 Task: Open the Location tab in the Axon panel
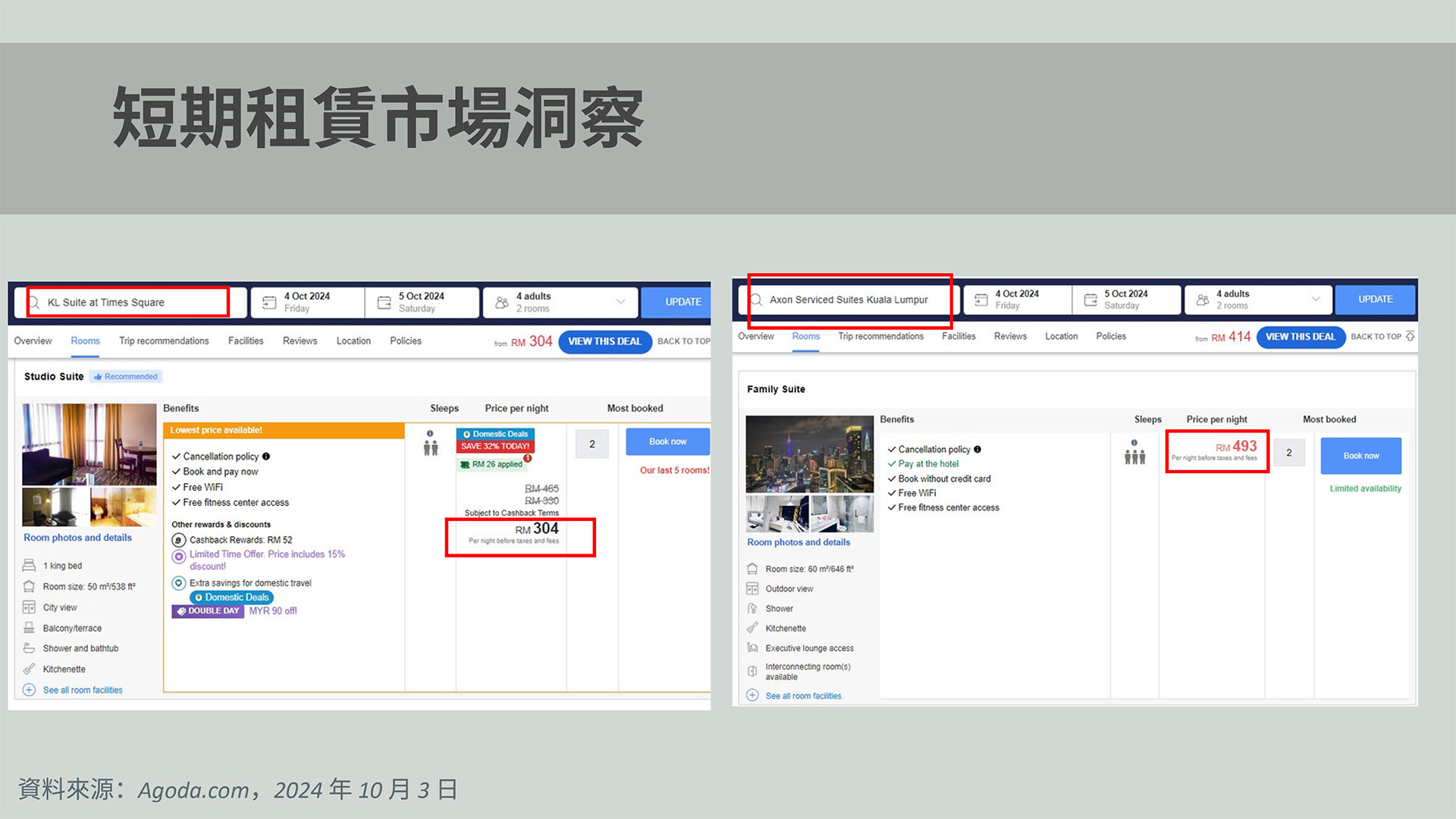(1061, 337)
